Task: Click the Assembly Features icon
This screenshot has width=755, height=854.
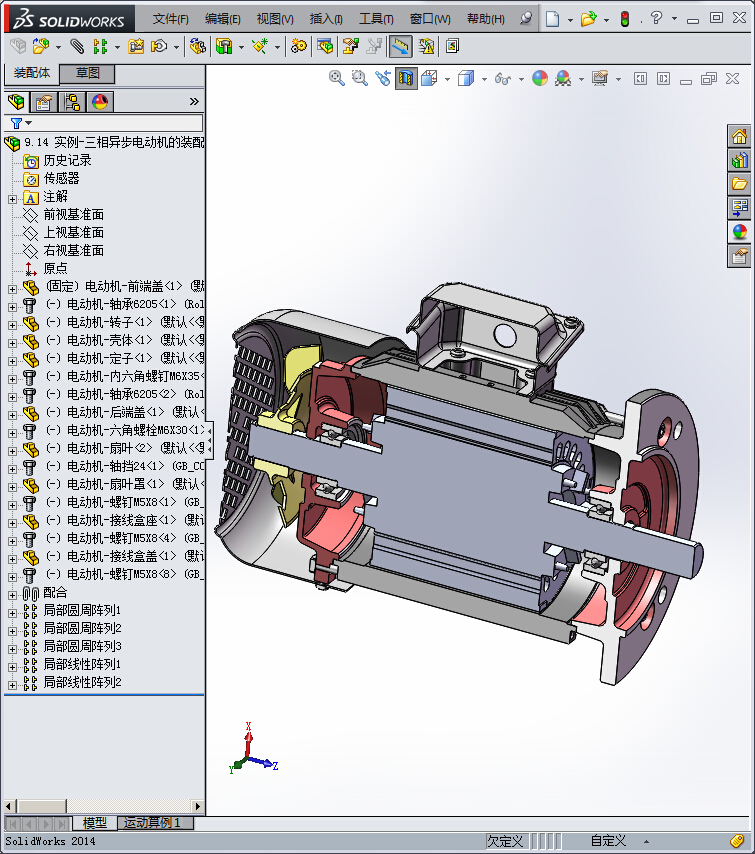Action: (224, 46)
